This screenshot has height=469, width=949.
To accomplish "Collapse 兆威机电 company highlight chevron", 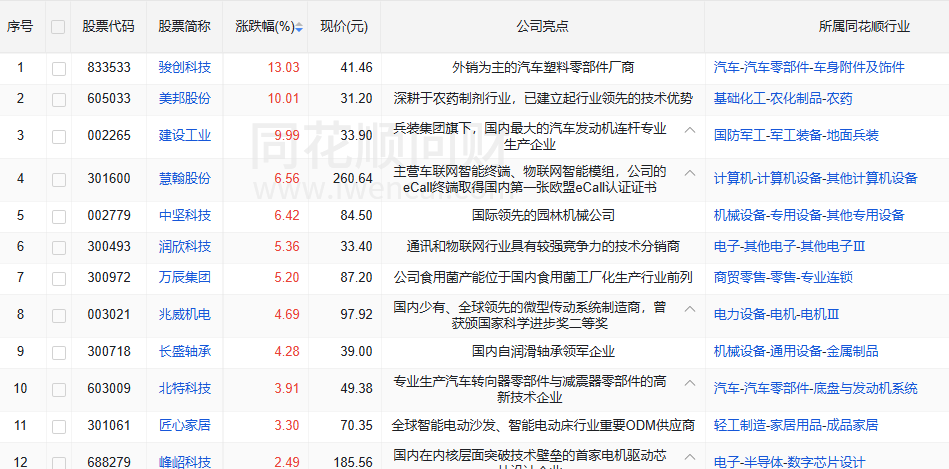I will click(689, 309).
